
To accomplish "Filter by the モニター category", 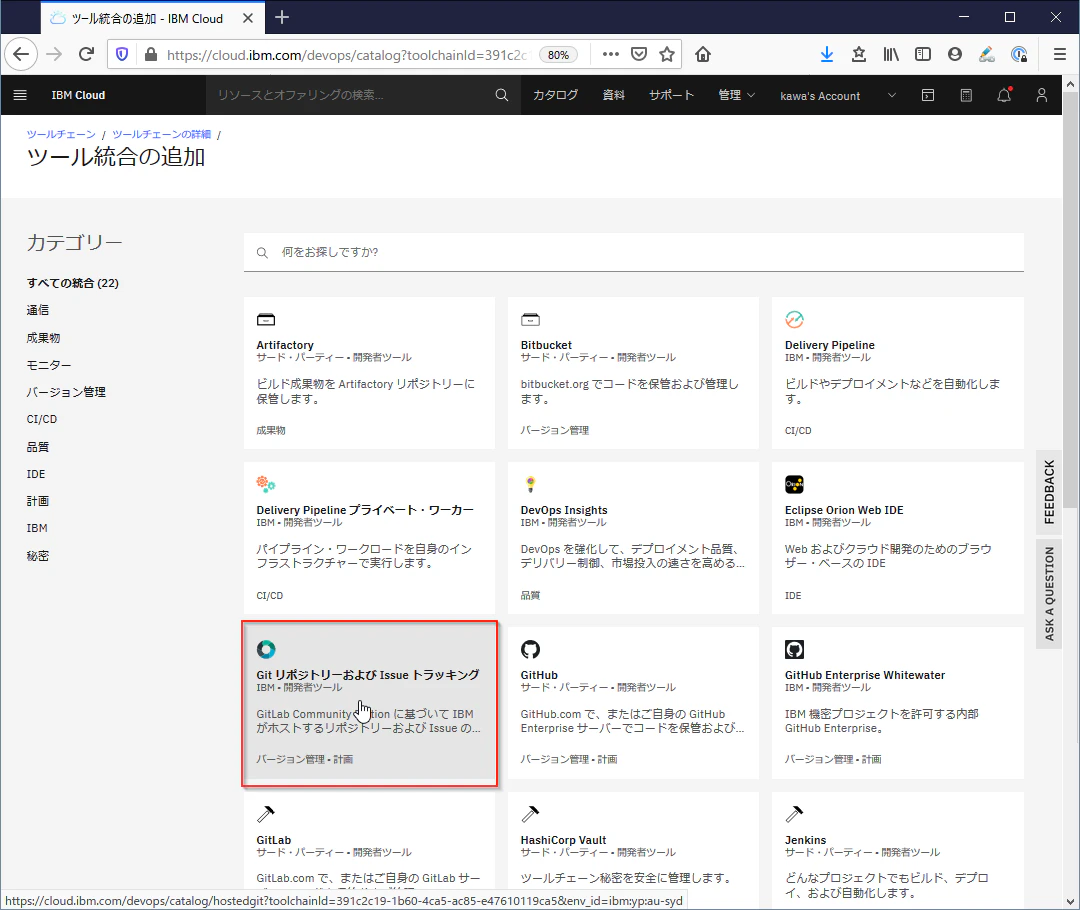I will (x=49, y=365).
